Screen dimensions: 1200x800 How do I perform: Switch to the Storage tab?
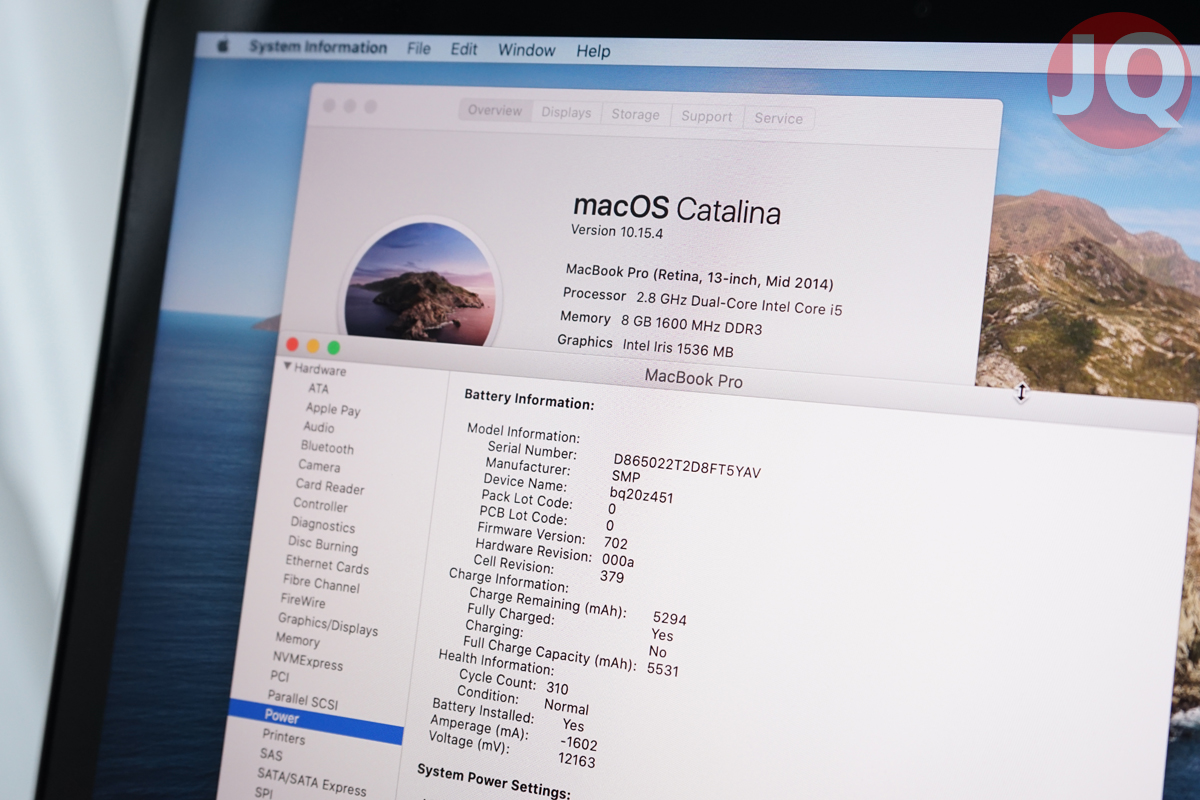coord(635,115)
